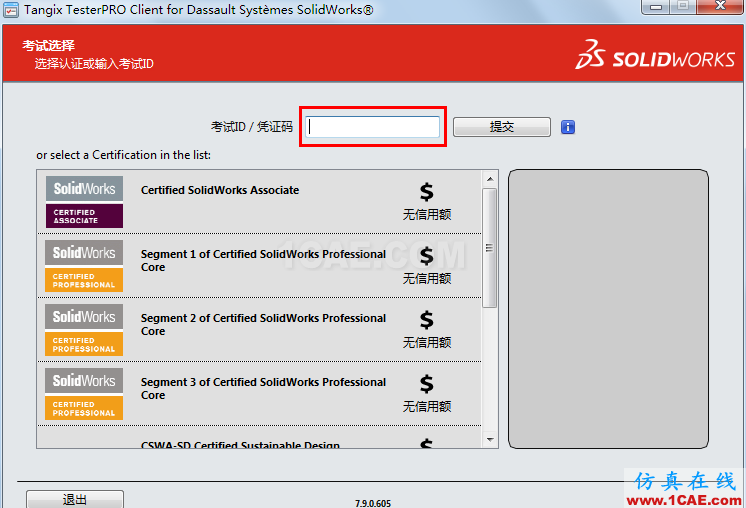Select Segment 1 of Certified SolidWorks Professional Core
The image size is (746, 508).
(x=259, y=266)
